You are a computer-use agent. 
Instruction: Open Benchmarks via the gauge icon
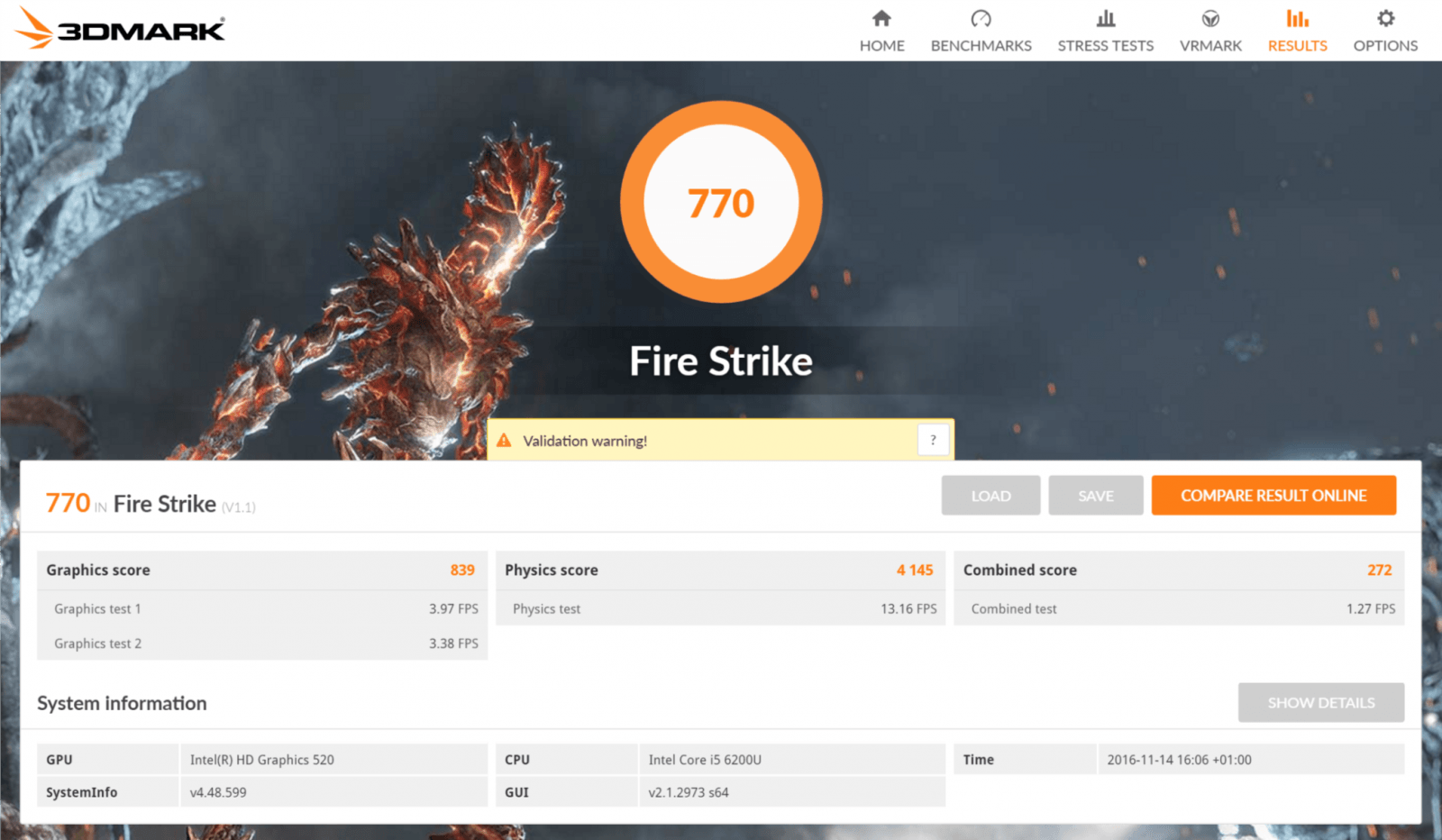pos(981,19)
